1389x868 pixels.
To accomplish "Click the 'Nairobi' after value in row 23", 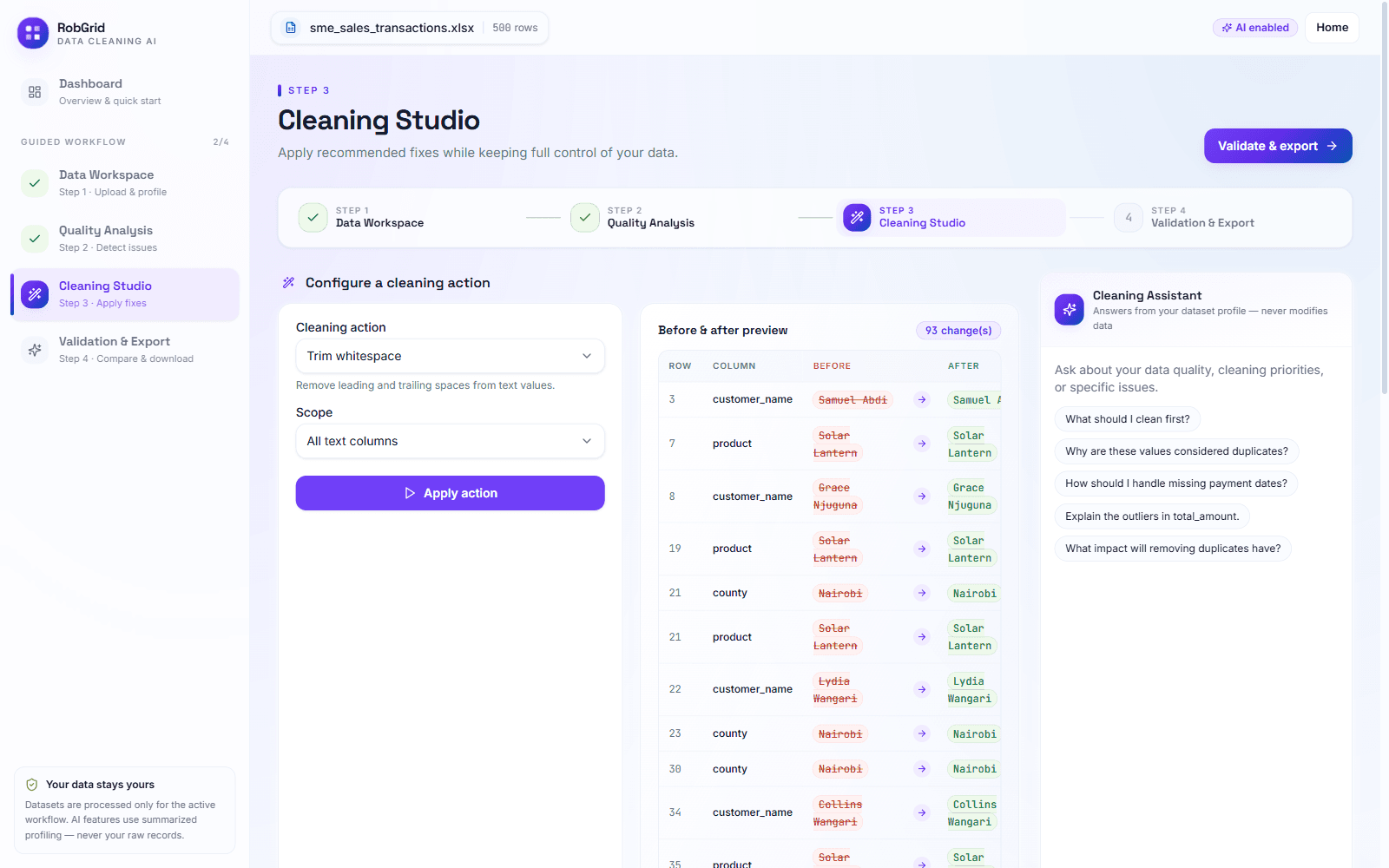I will coord(974,734).
